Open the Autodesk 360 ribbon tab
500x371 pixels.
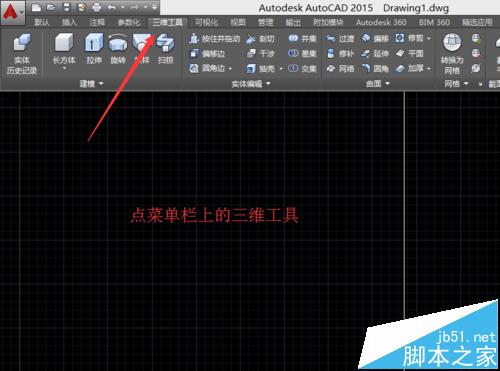tap(381, 23)
